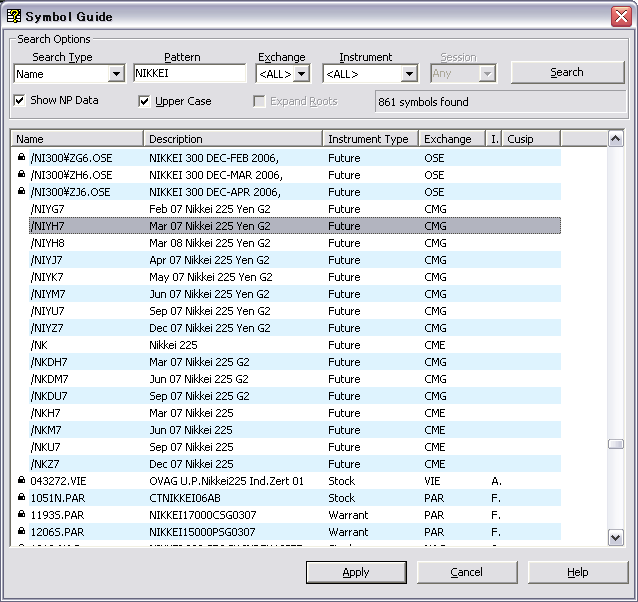
Task: Select the /NIYM7 row
Action: [295, 294]
